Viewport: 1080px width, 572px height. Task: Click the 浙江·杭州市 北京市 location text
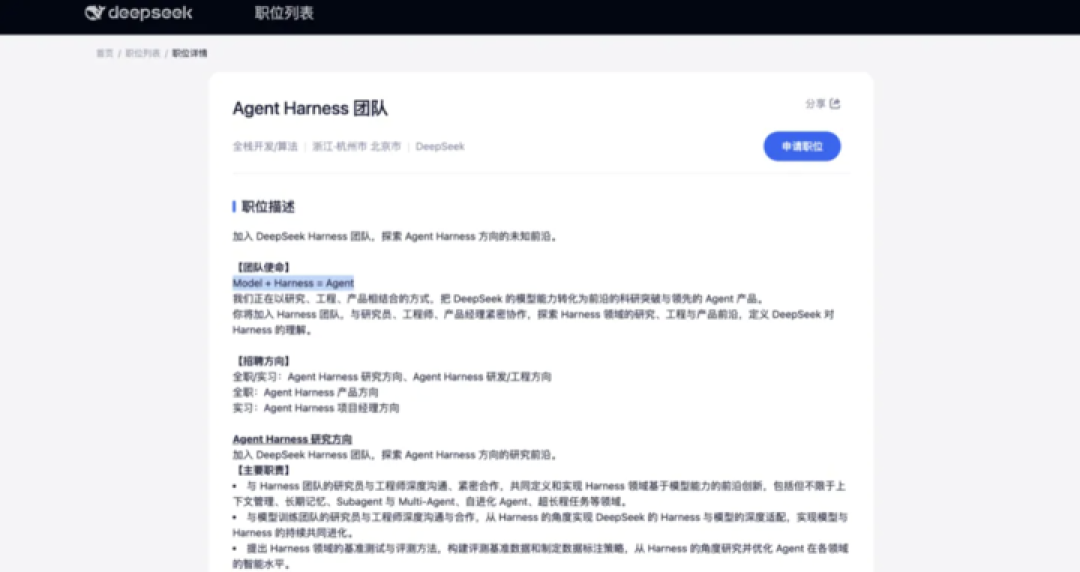click(357, 146)
